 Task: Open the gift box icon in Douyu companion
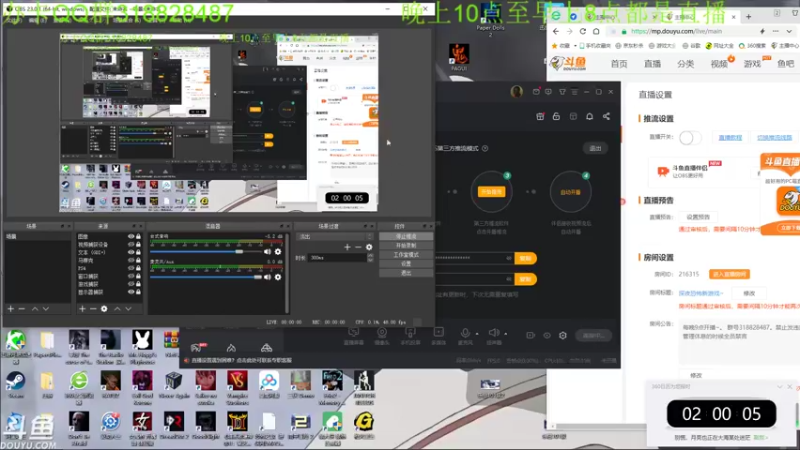540,116
